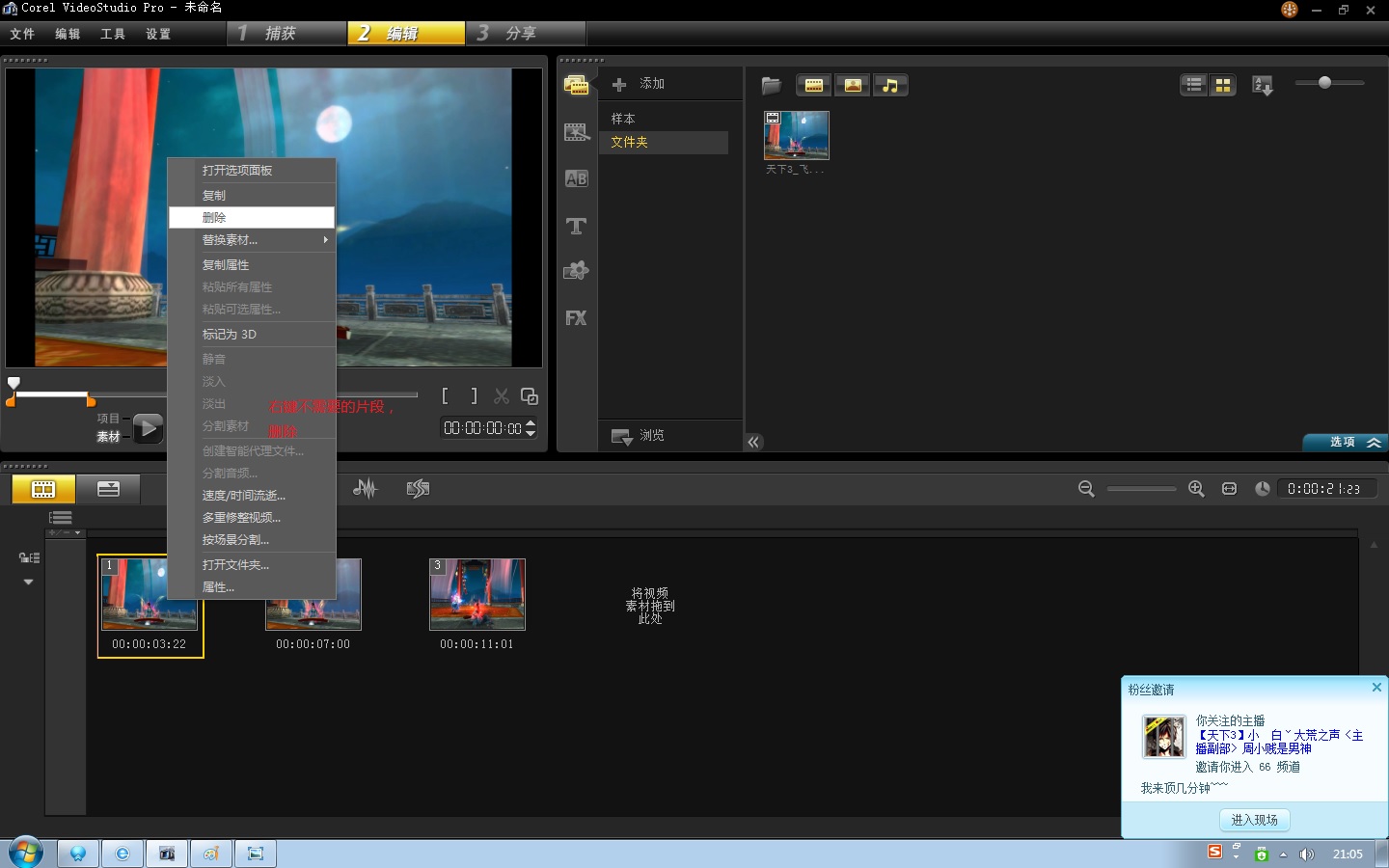The height and width of the screenshot is (868, 1389).
Task: Collapse library navigation with double-arrow button
Action: (753, 442)
